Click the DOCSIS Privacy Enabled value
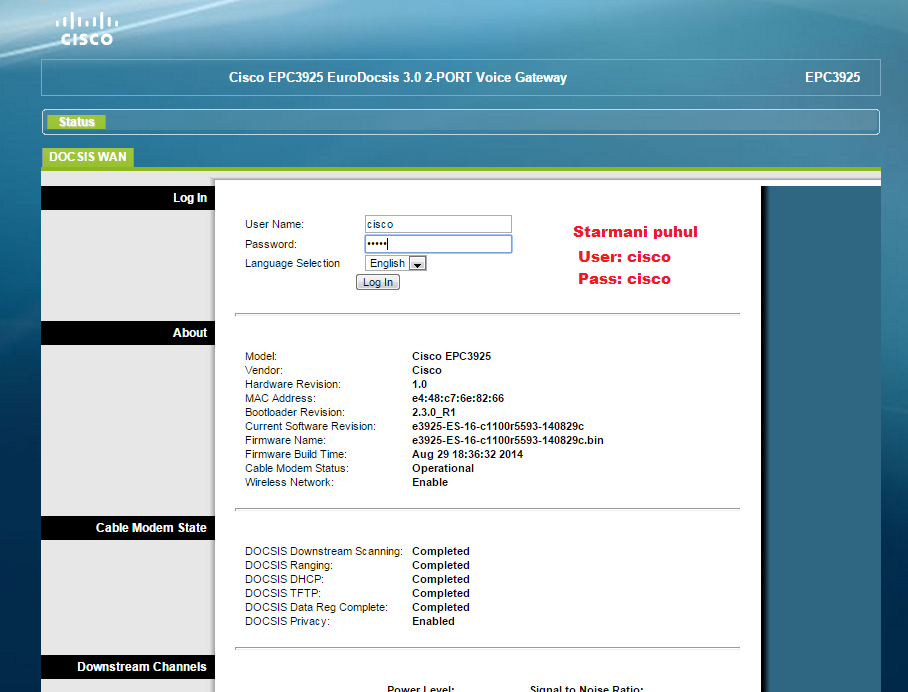The width and height of the screenshot is (908, 692). [x=433, y=621]
